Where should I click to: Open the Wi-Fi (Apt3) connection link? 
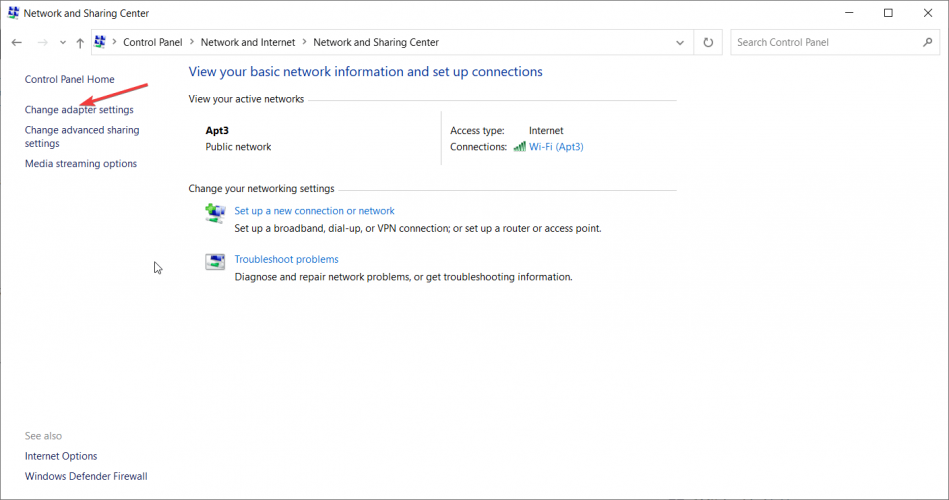pos(556,147)
